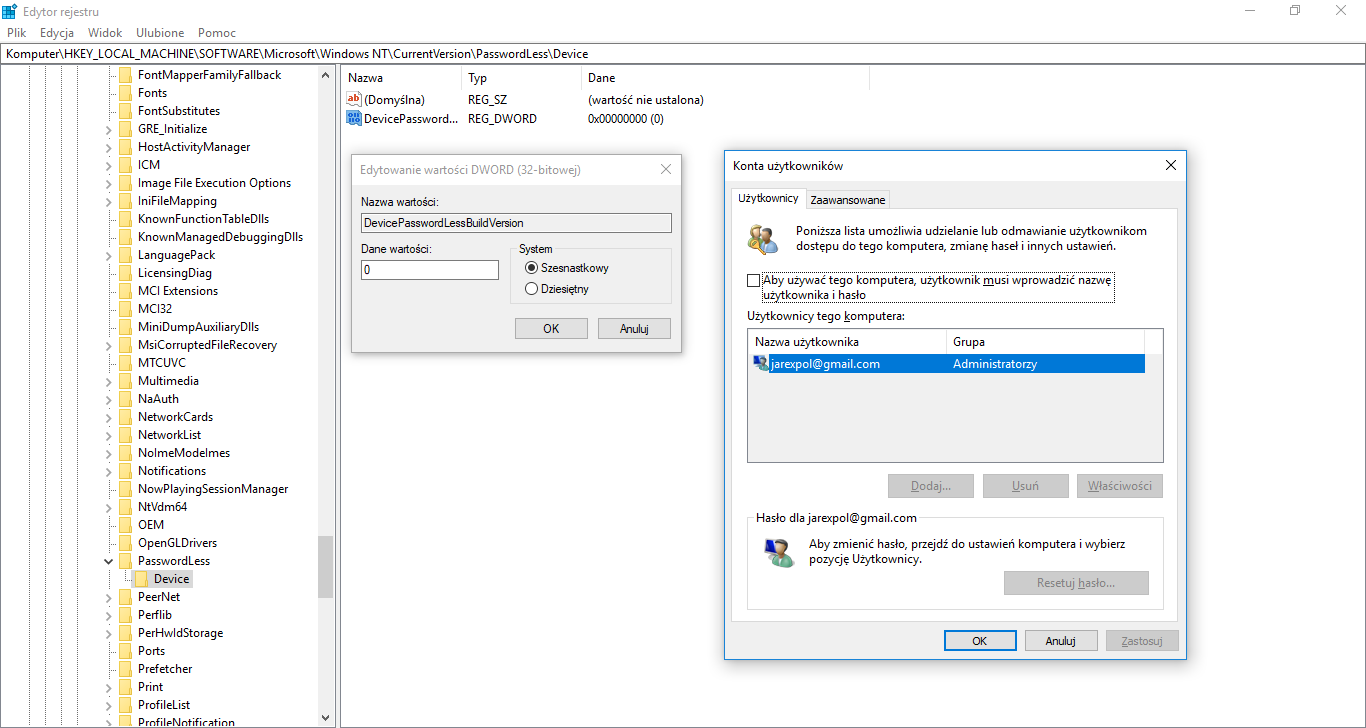Image resolution: width=1366 pixels, height=728 pixels.
Task: Click the FontSubstitutes folder icon
Action: tap(125, 111)
